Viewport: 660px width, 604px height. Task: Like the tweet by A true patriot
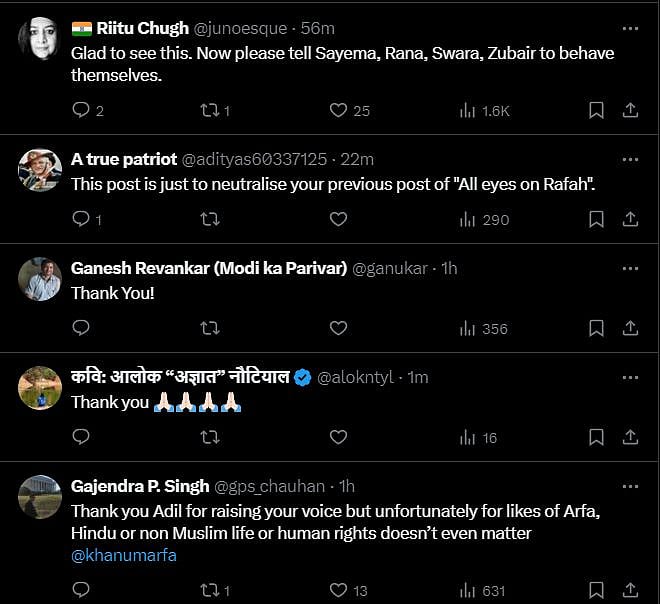click(x=338, y=219)
